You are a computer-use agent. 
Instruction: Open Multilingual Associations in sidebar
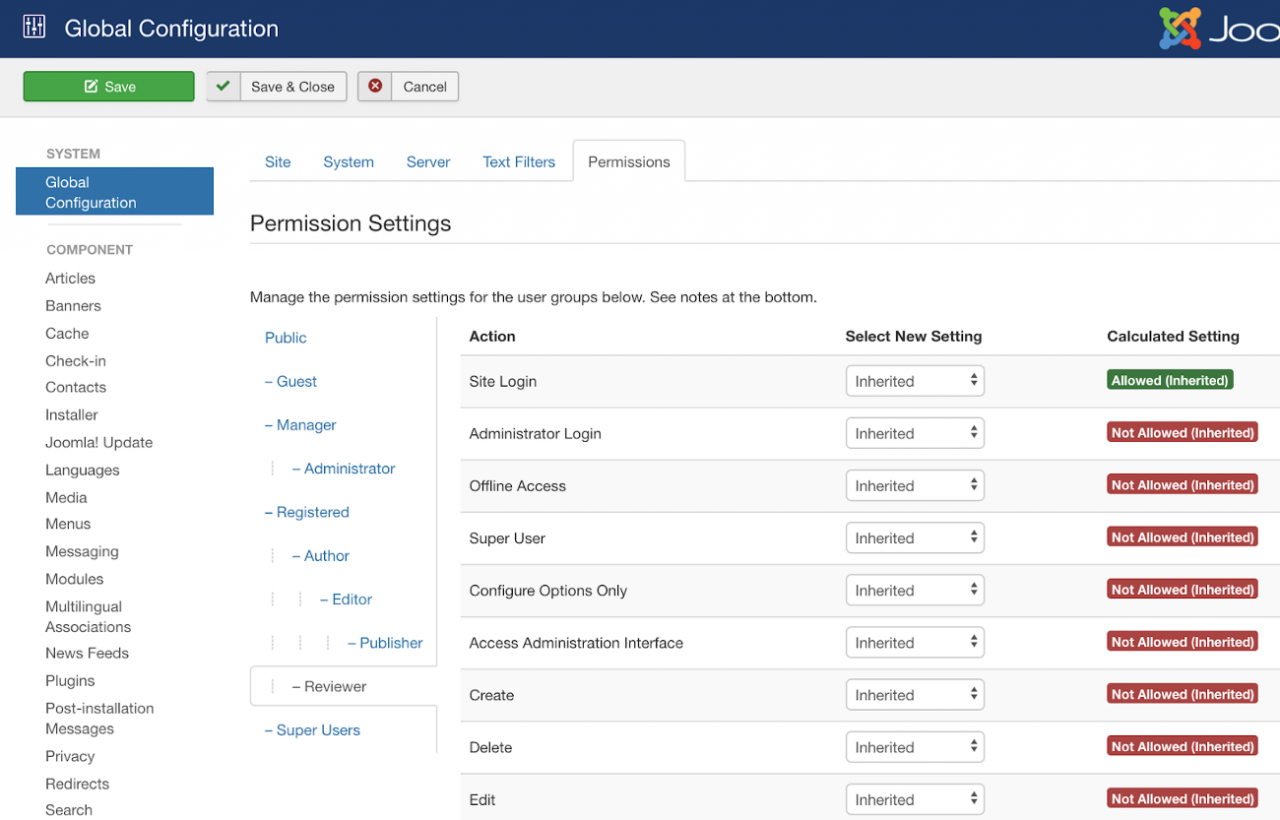(88, 617)
